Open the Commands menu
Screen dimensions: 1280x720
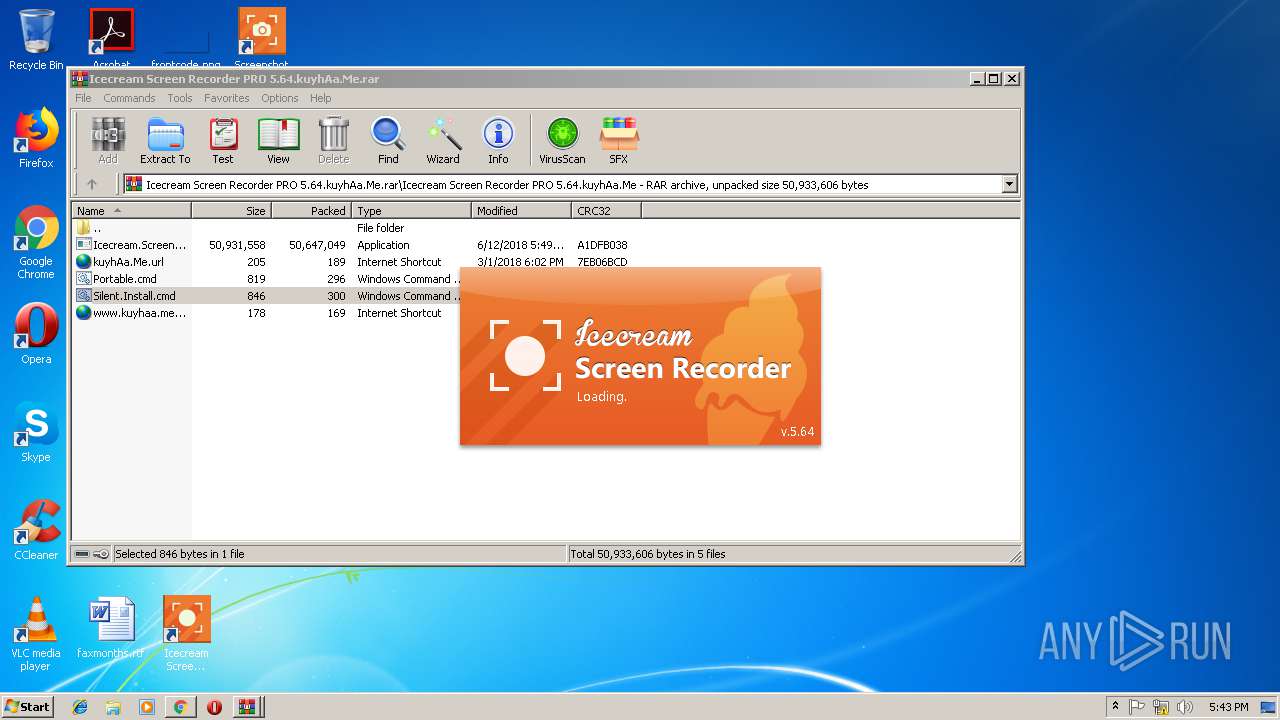click(x=129, y=98)
